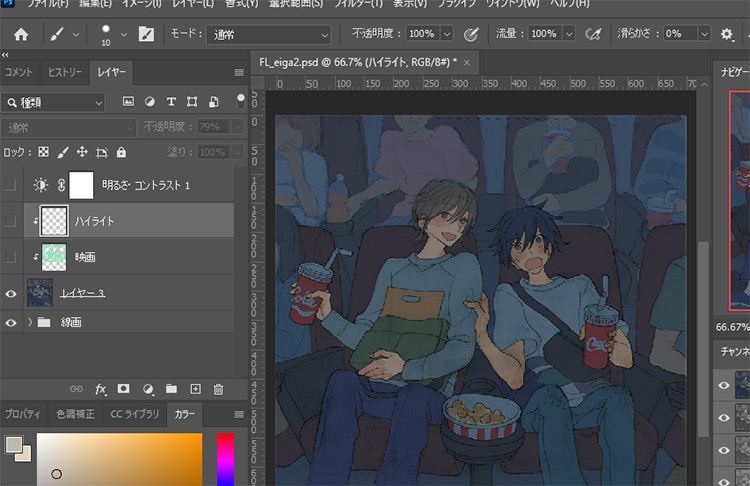The image size is (750, 486).
Task: Expand the 線画 layer group
Action: click(x=29, y=323)
